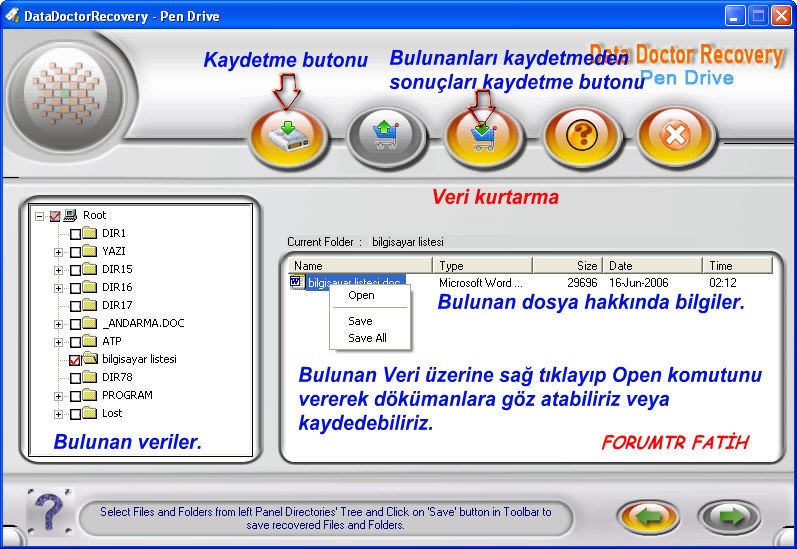Click the blue question mark help icon

[x=49, y=512]
